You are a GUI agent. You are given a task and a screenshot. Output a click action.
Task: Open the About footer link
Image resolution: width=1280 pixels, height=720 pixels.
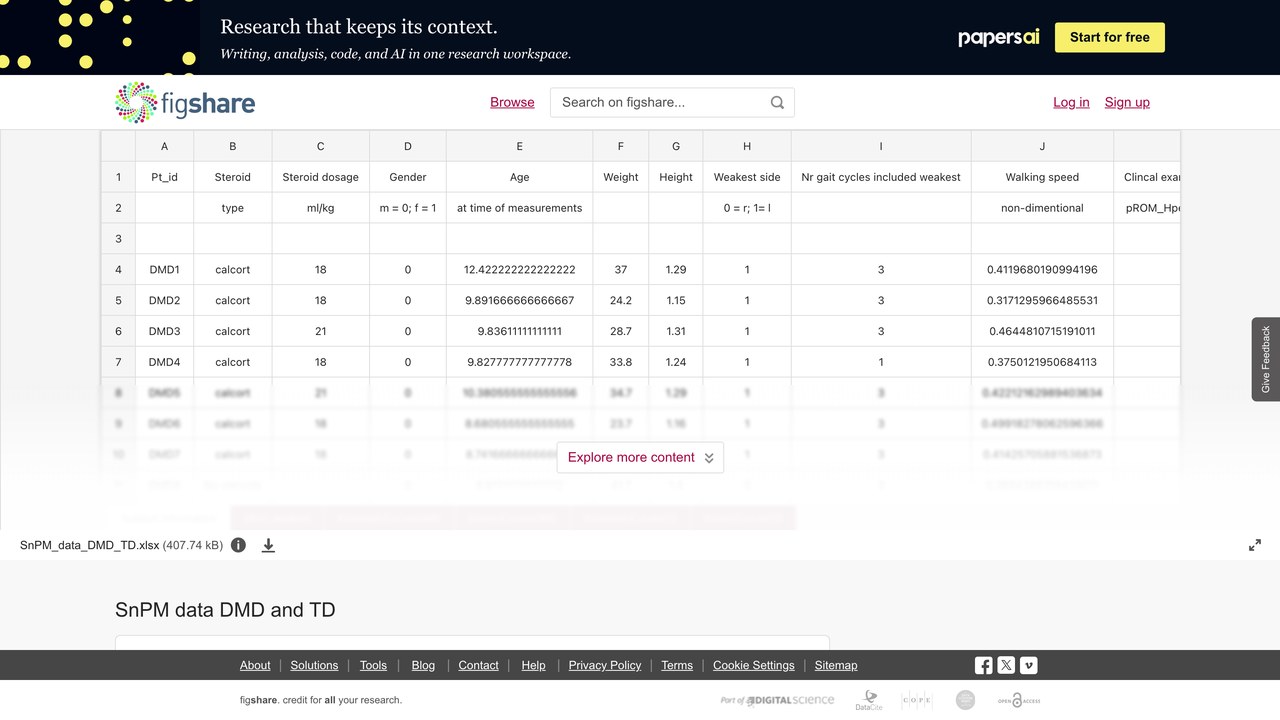coord(255,665)
